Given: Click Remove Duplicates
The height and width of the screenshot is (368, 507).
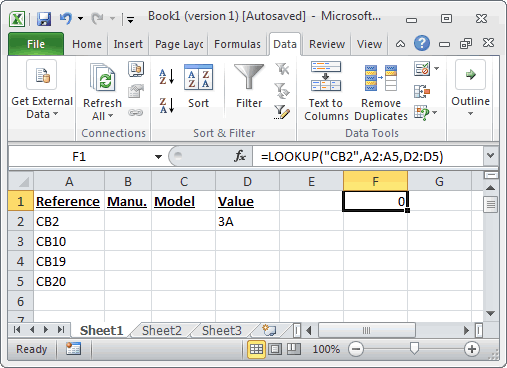Looking at the screenshot, I should [381, 93].
